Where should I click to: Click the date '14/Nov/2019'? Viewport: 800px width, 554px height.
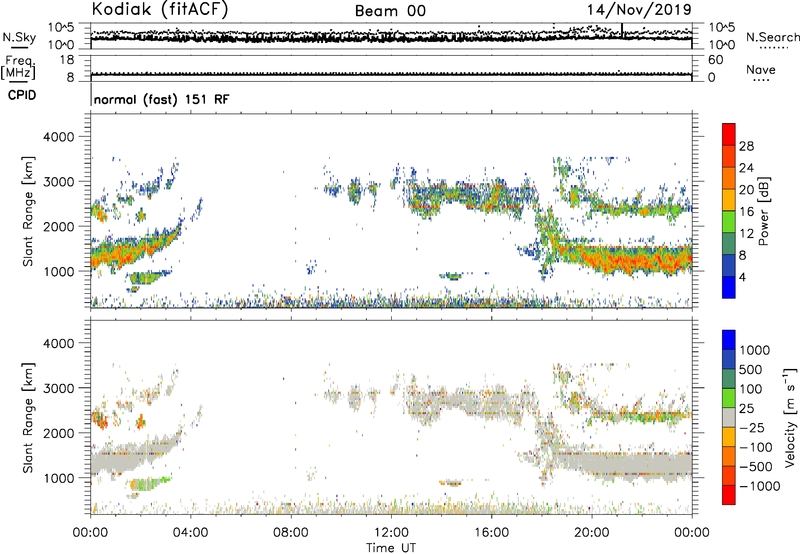(639, 10)
